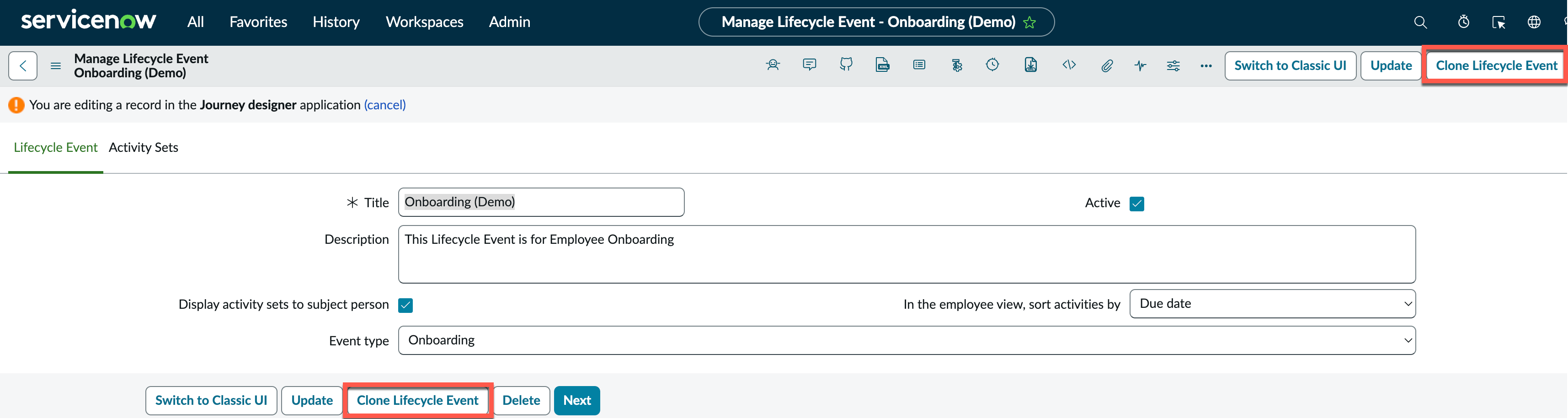Click the 'Journey designer' text in banner
The height and width of the screenshot is (419, 1568).
pos(248,105)
